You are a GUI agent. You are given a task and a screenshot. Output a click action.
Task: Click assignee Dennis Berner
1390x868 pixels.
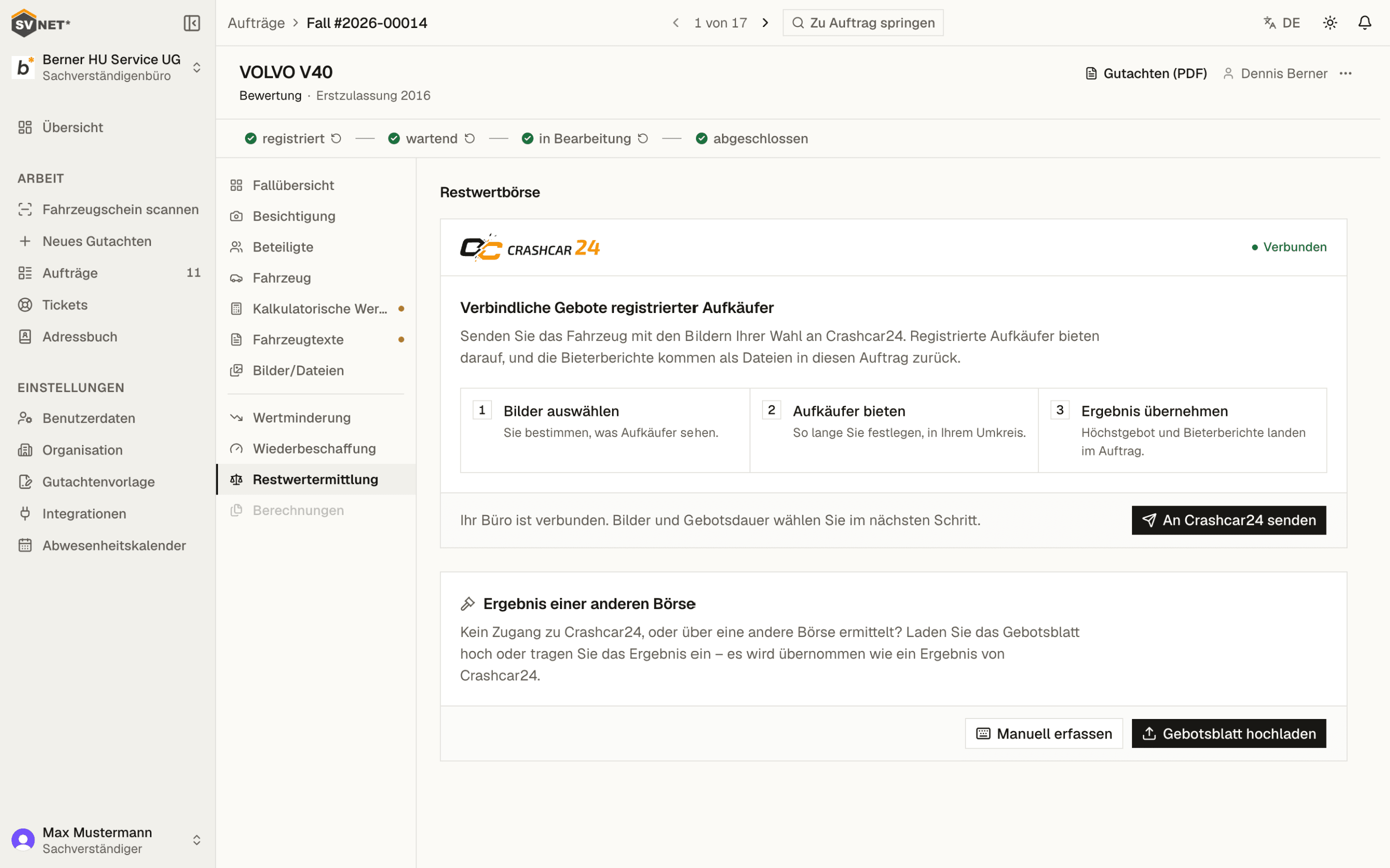click(1274, 73)
